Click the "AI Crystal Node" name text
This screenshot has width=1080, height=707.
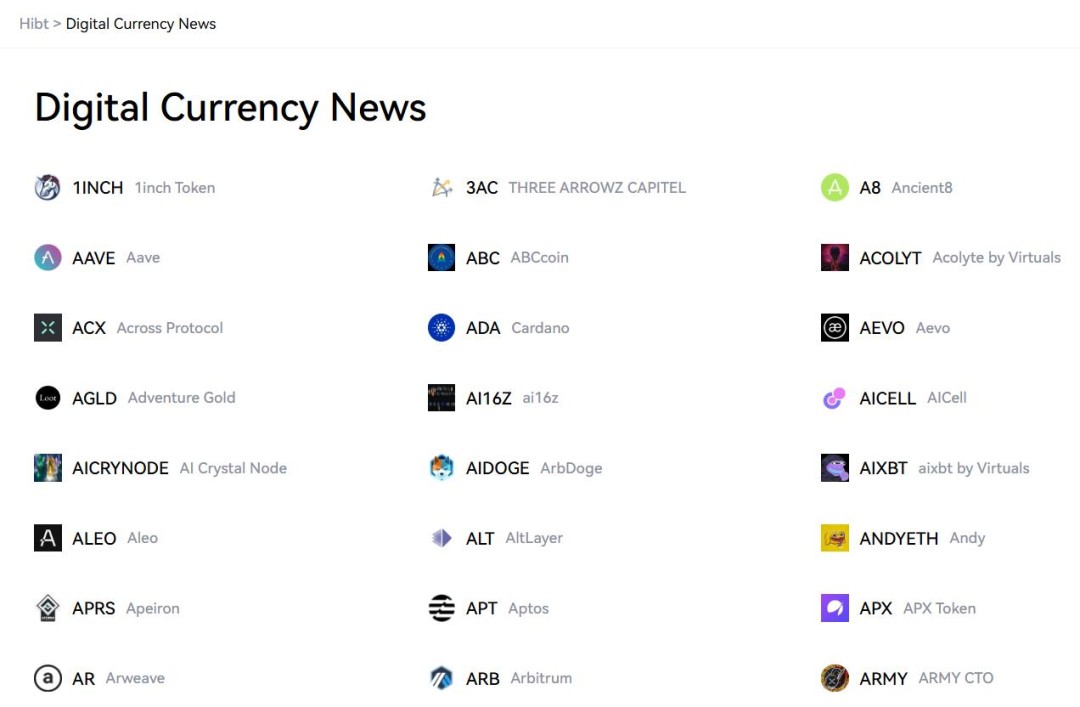[x=233, y=468]
